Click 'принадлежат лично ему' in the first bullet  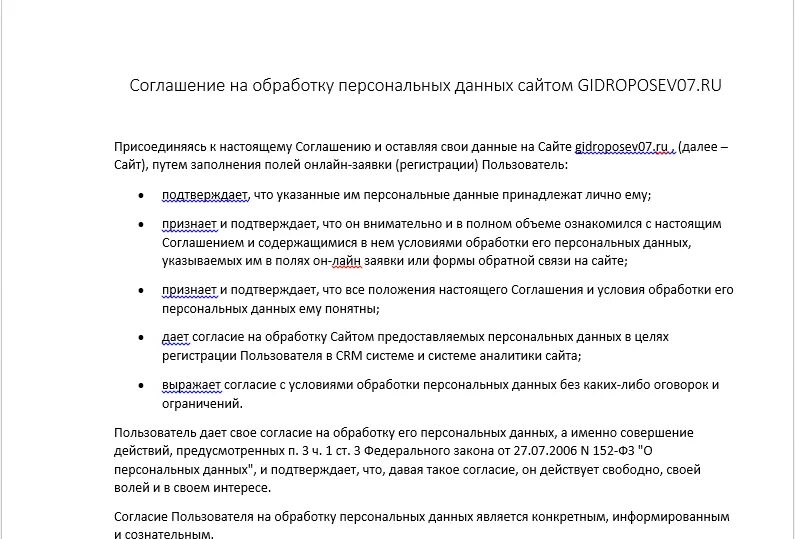pyautogui.click(x=574, y=195)
